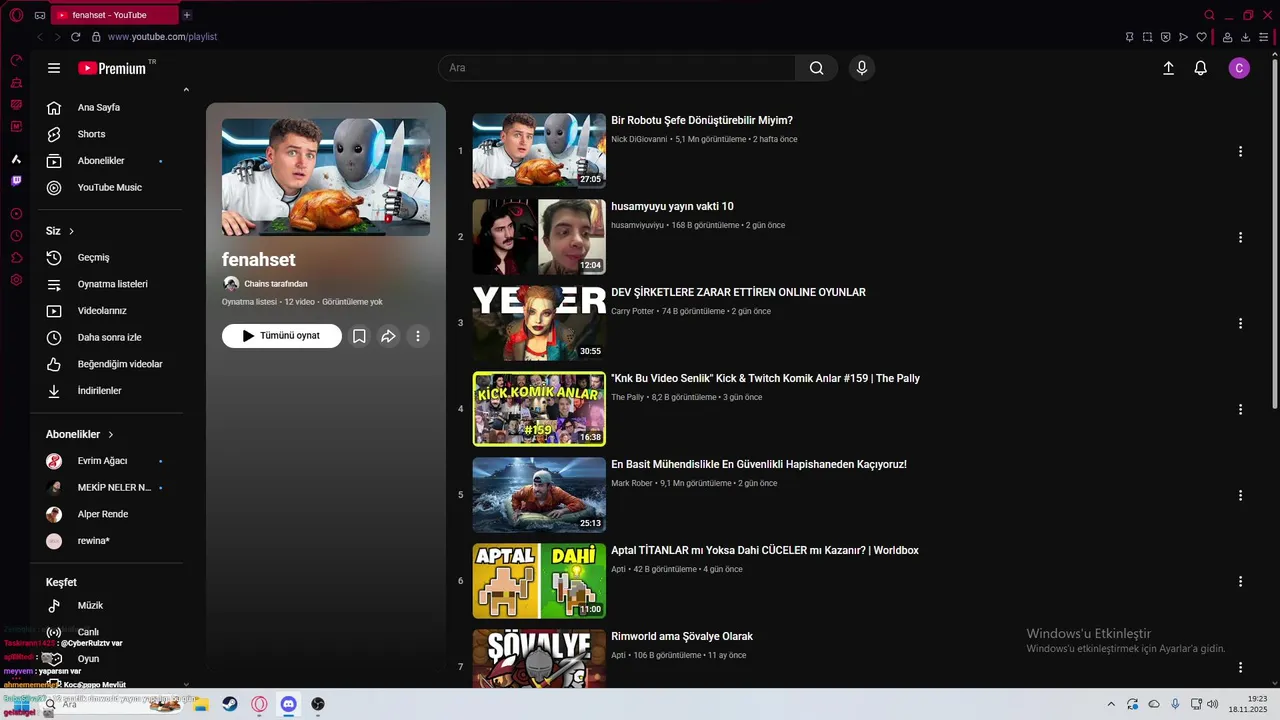Open extensions cube icon in Opera sidebar

click(x=16, y=258)
